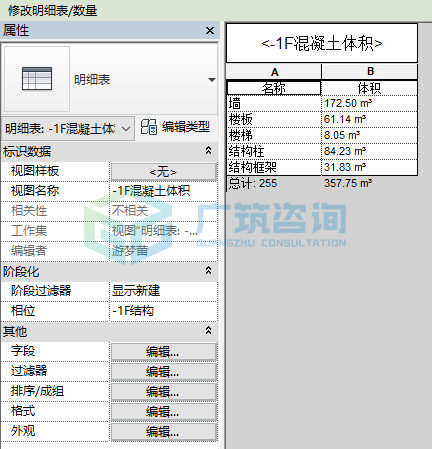
Task: Open the 格式 编辑... button
Action: [163, 412]
